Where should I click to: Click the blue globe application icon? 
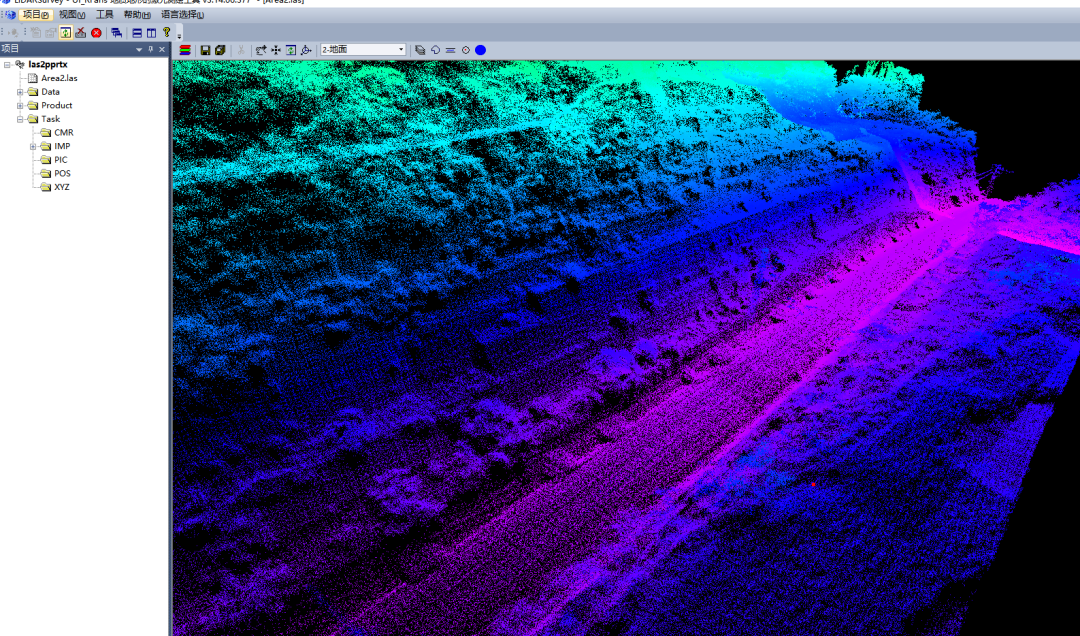[10, 14]
